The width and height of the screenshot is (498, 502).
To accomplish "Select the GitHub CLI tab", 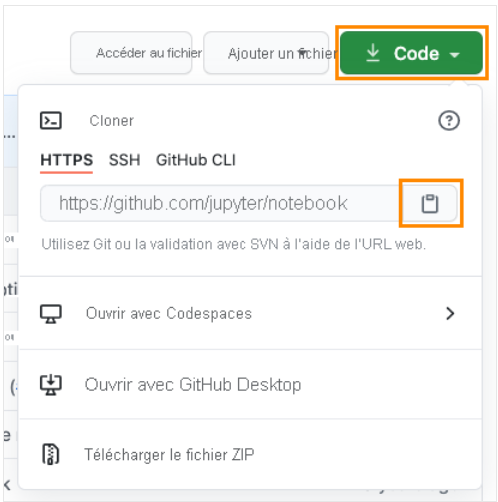I will [x=196, y=160].
